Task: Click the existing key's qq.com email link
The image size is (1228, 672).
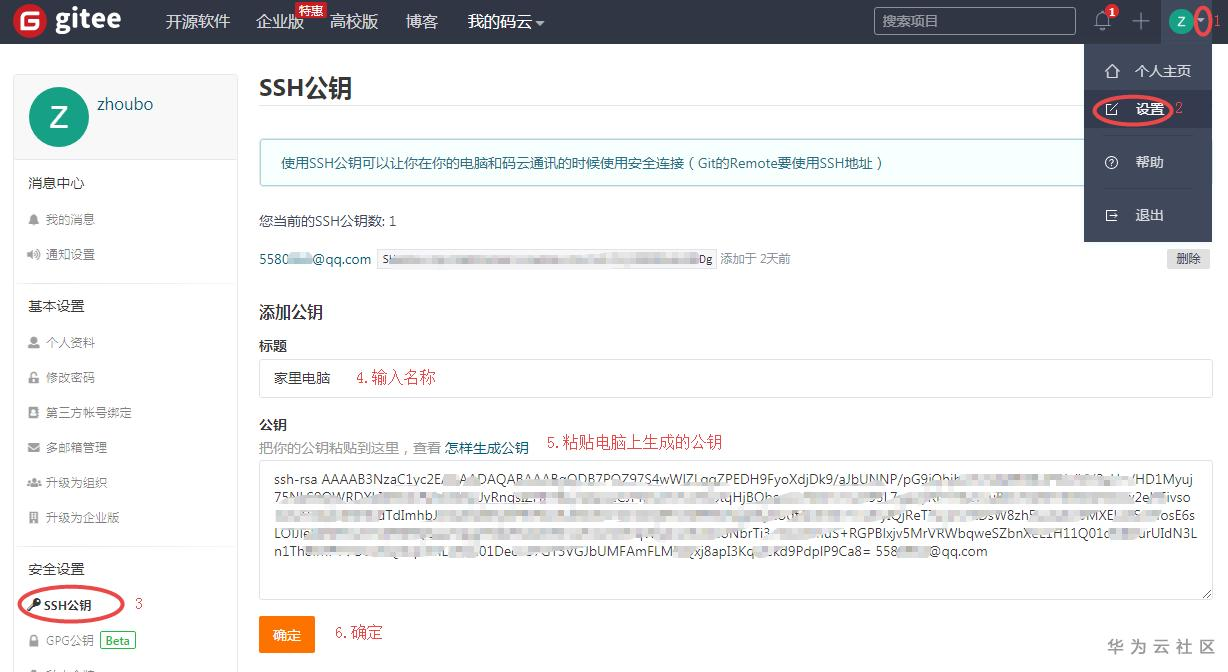Action: (315, 259)
